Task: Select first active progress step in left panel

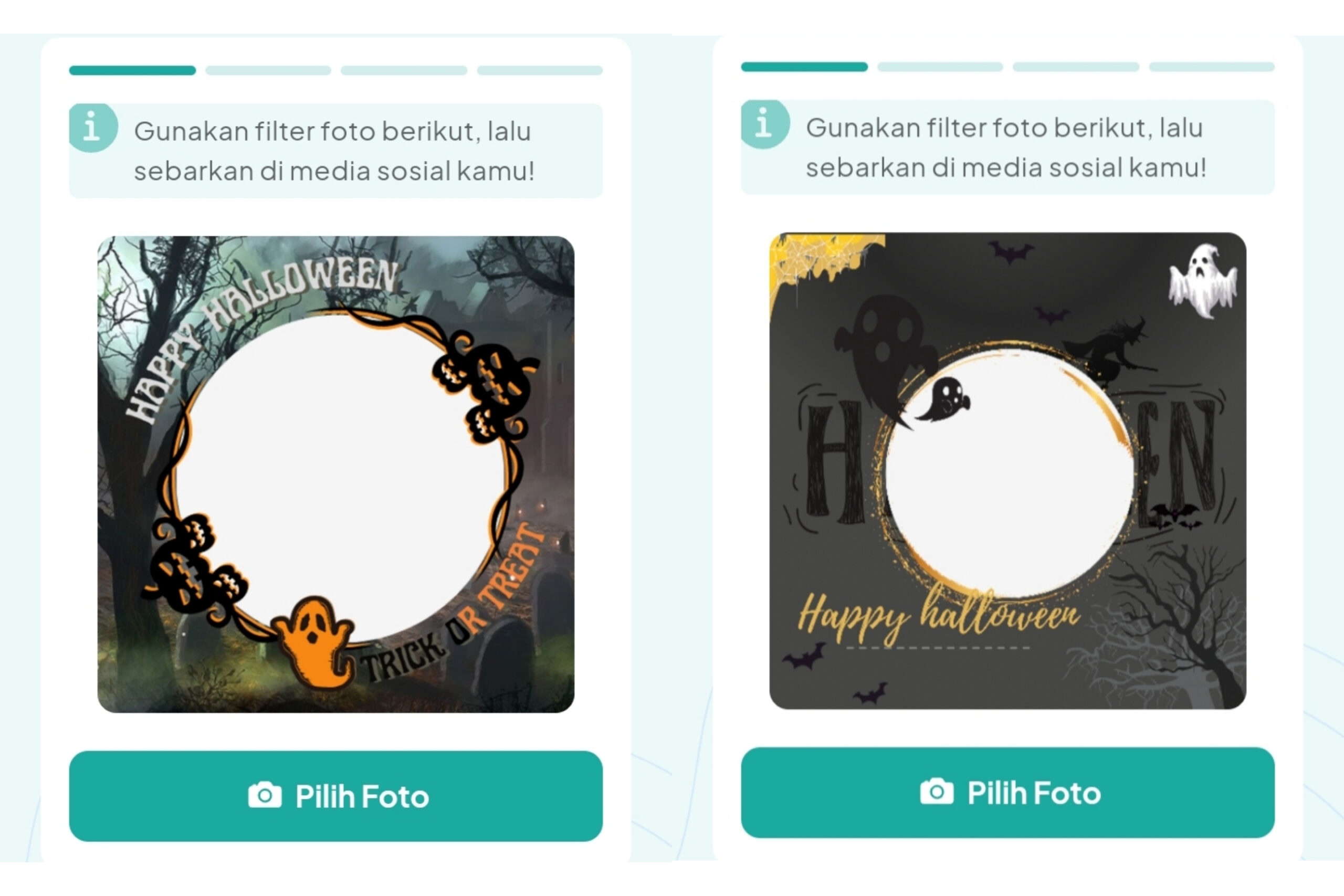Action: click(133, 70)
